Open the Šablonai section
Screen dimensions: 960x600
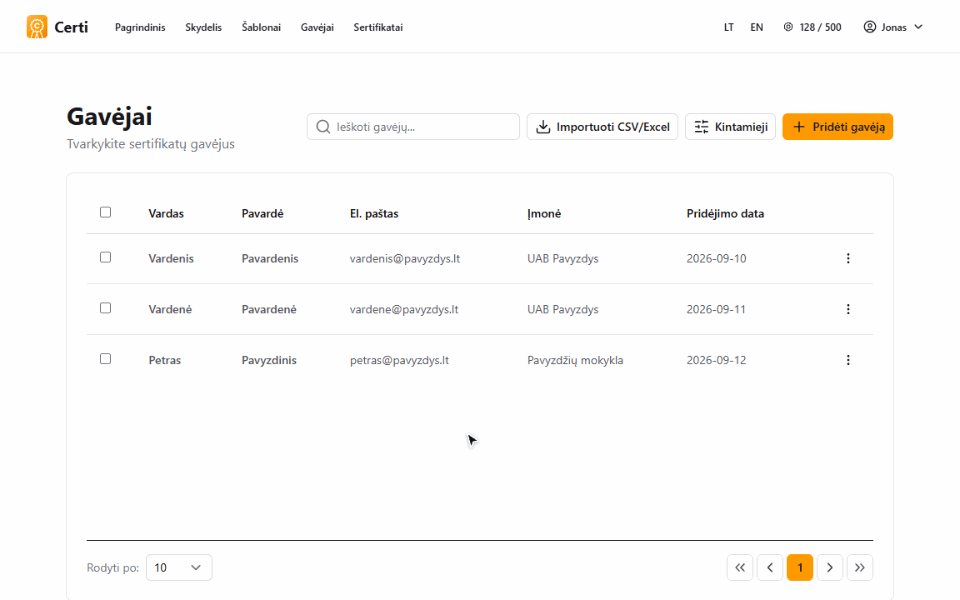261,27
